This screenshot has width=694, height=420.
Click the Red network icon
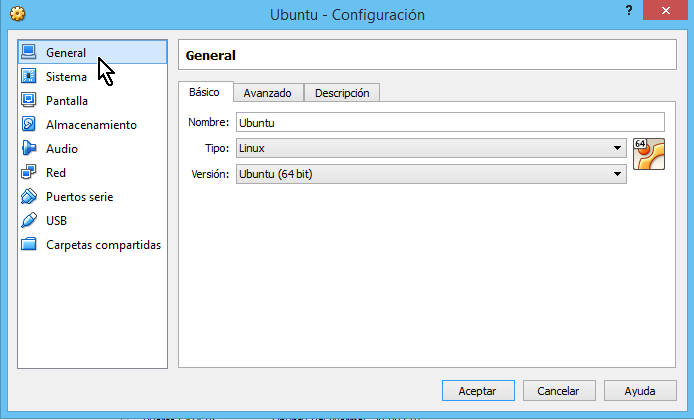[x=29, y=172]
